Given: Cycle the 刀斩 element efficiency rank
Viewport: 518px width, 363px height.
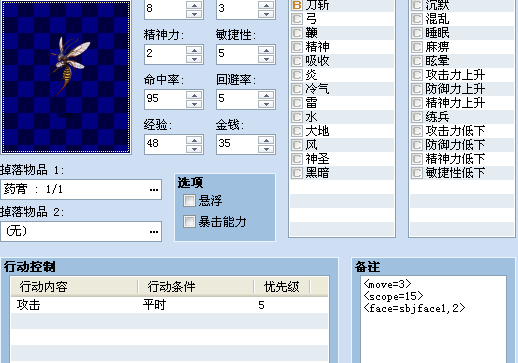Looking at the screenshot, I should point(297,5).
